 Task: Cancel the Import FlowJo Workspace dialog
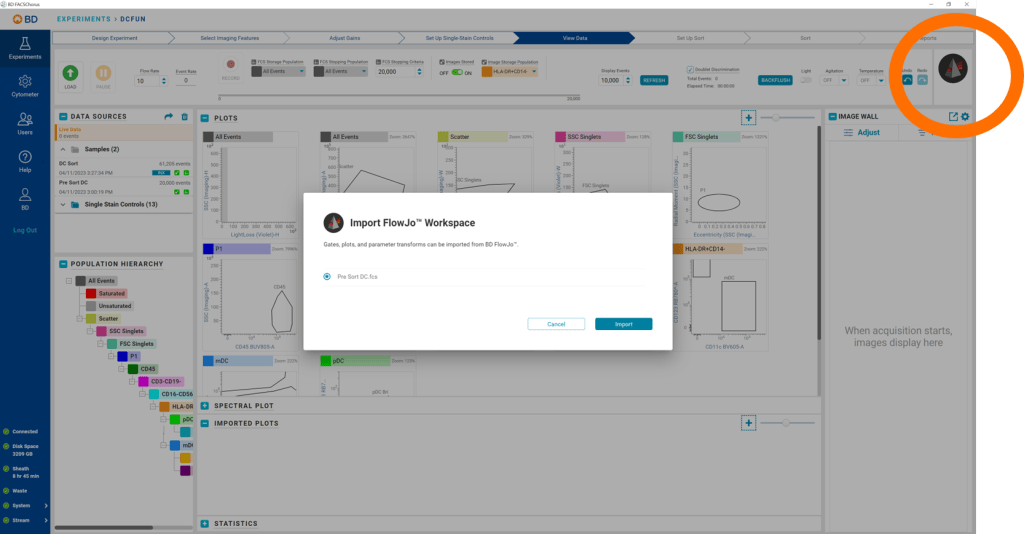556,324
